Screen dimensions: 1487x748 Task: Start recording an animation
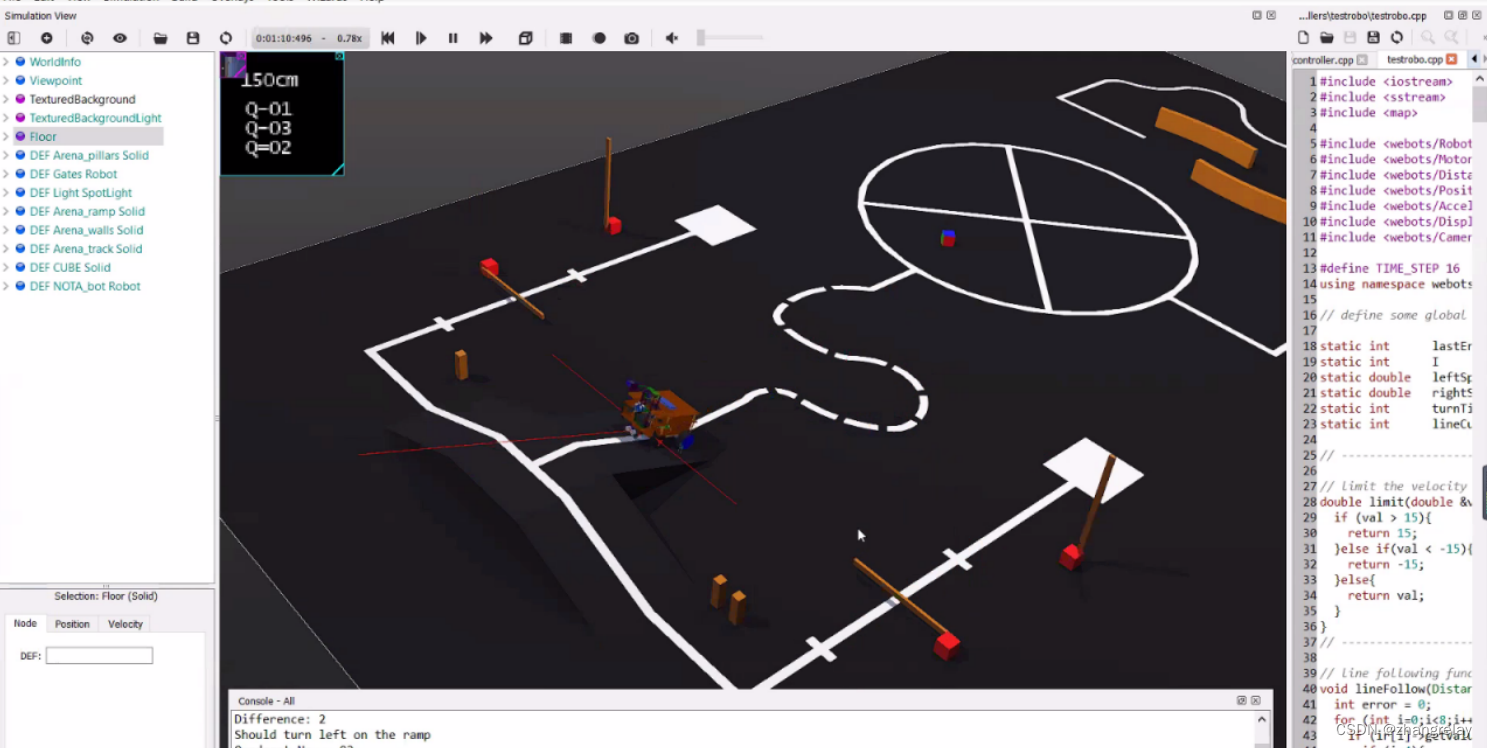(599, 38)
